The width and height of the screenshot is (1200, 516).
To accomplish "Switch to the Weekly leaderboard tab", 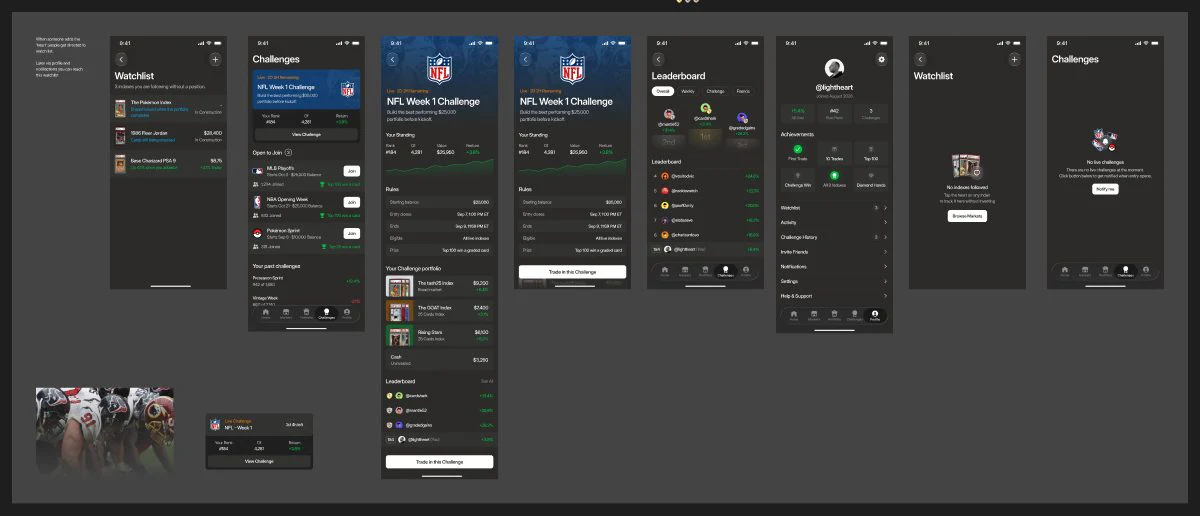I will pyautogui.click(x=688, y=91).
